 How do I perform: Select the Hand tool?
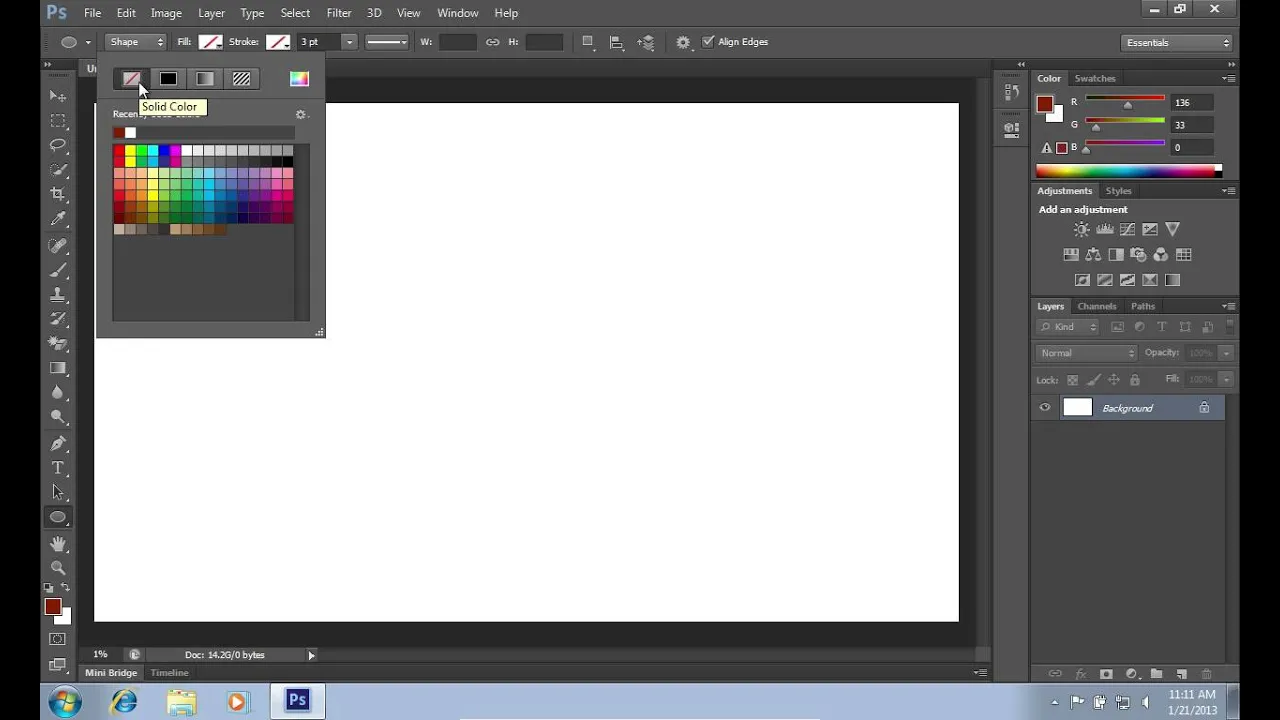(58, 544)
